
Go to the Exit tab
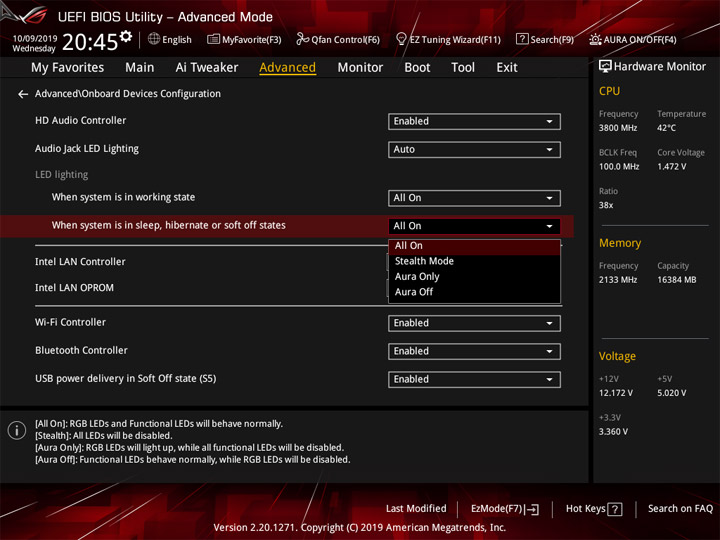tap(507, 68)
